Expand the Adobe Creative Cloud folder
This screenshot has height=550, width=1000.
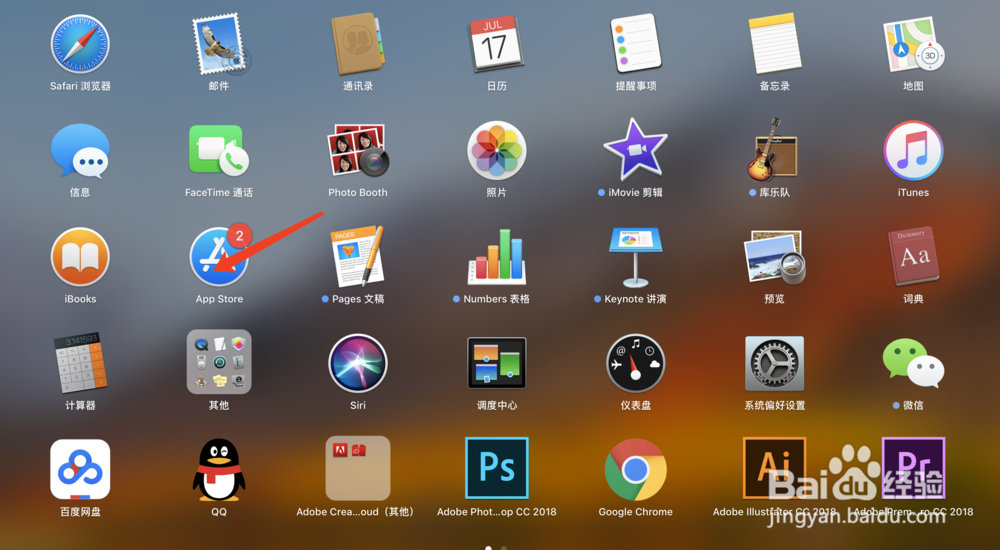(358, 469)
